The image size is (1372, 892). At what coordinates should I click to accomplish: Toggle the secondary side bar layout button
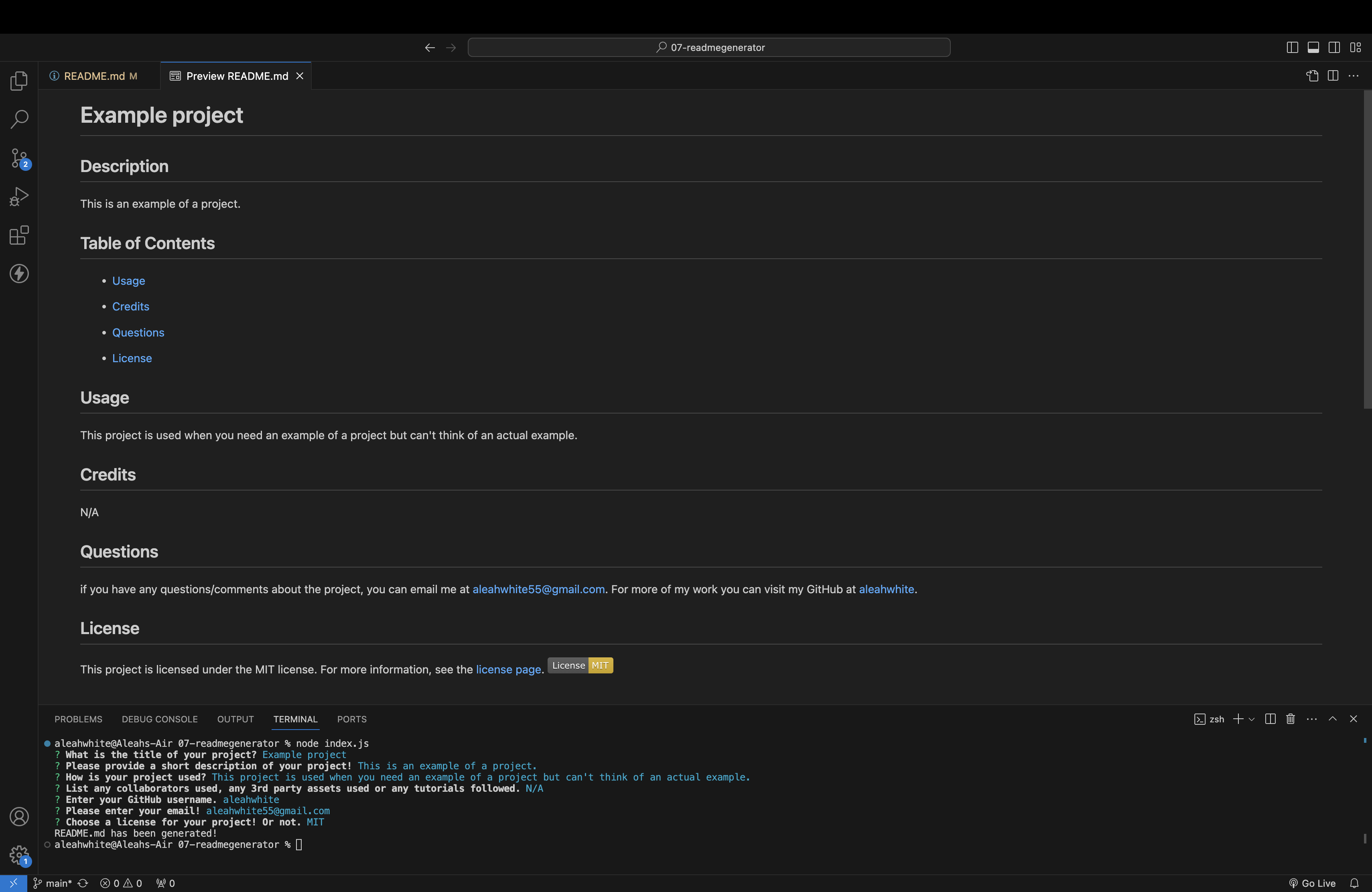[1334, 47]
